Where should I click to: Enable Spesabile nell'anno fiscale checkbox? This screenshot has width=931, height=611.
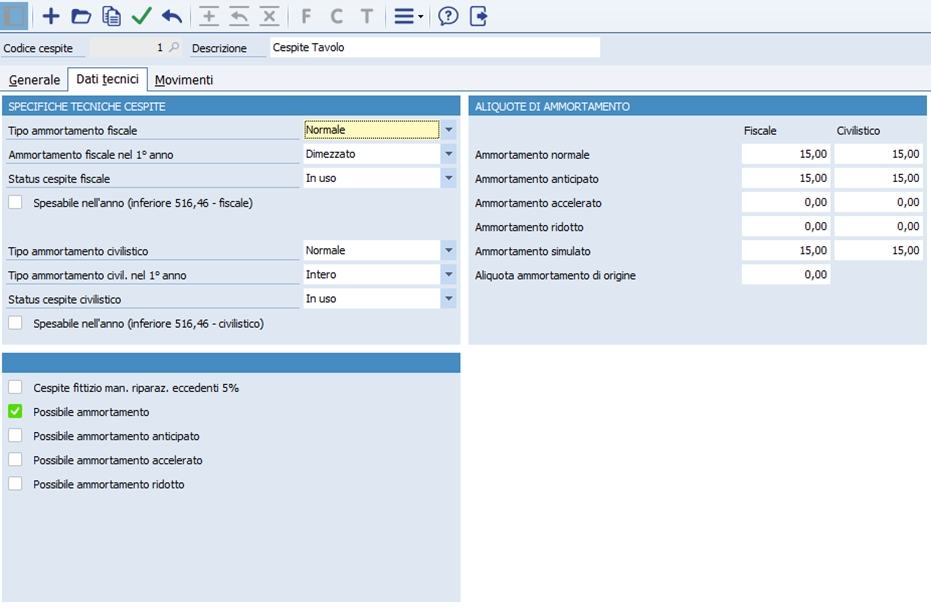point(15,202)
